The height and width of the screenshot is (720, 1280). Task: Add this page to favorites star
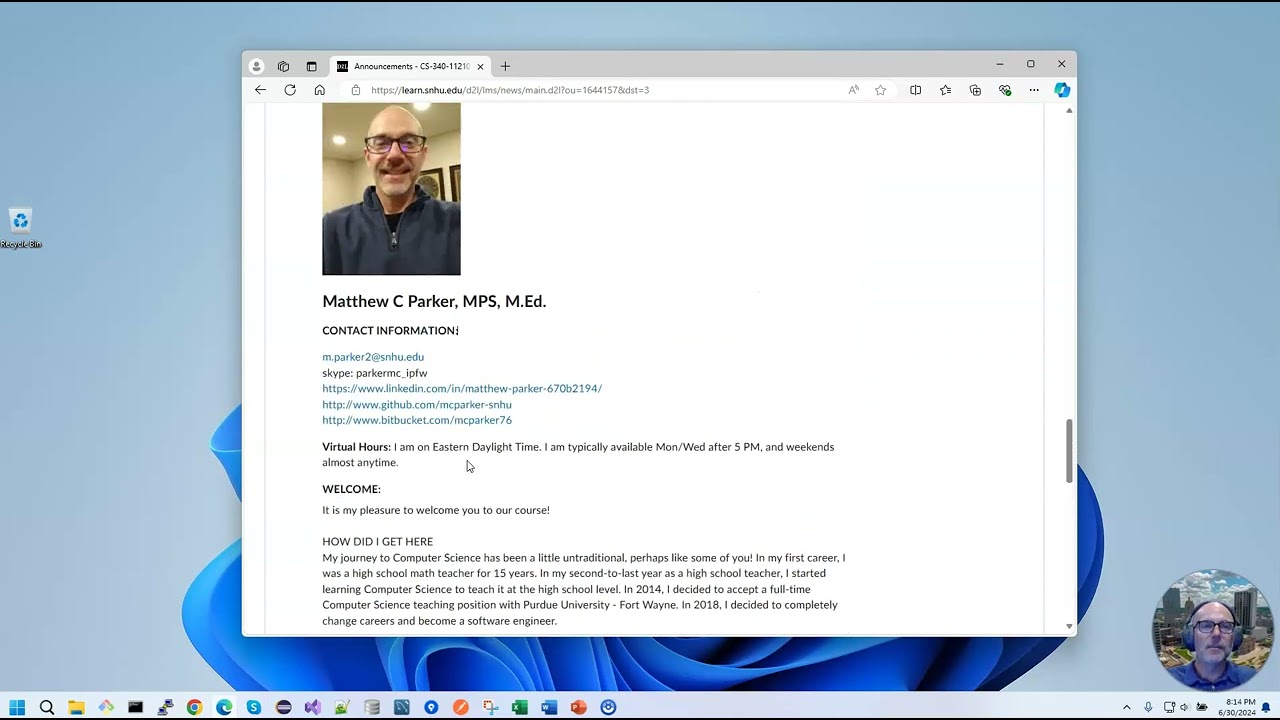pos(880,90)
